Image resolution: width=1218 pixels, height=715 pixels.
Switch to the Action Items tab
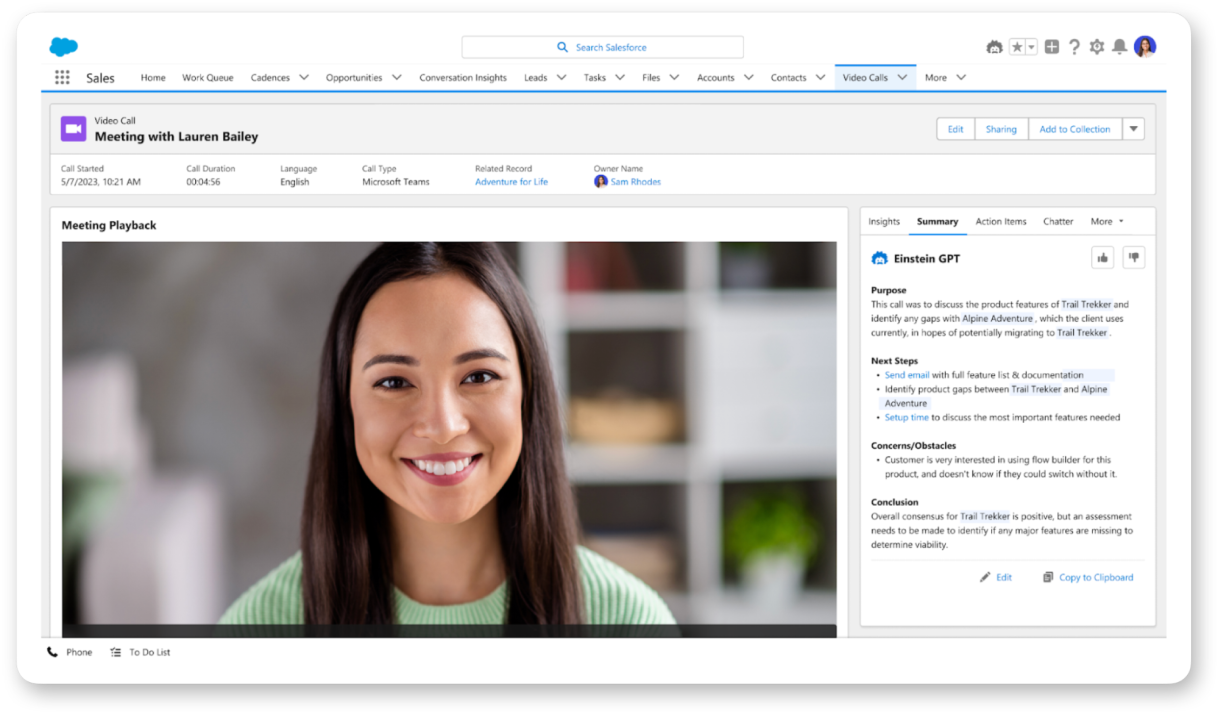tap(1000, 221)
